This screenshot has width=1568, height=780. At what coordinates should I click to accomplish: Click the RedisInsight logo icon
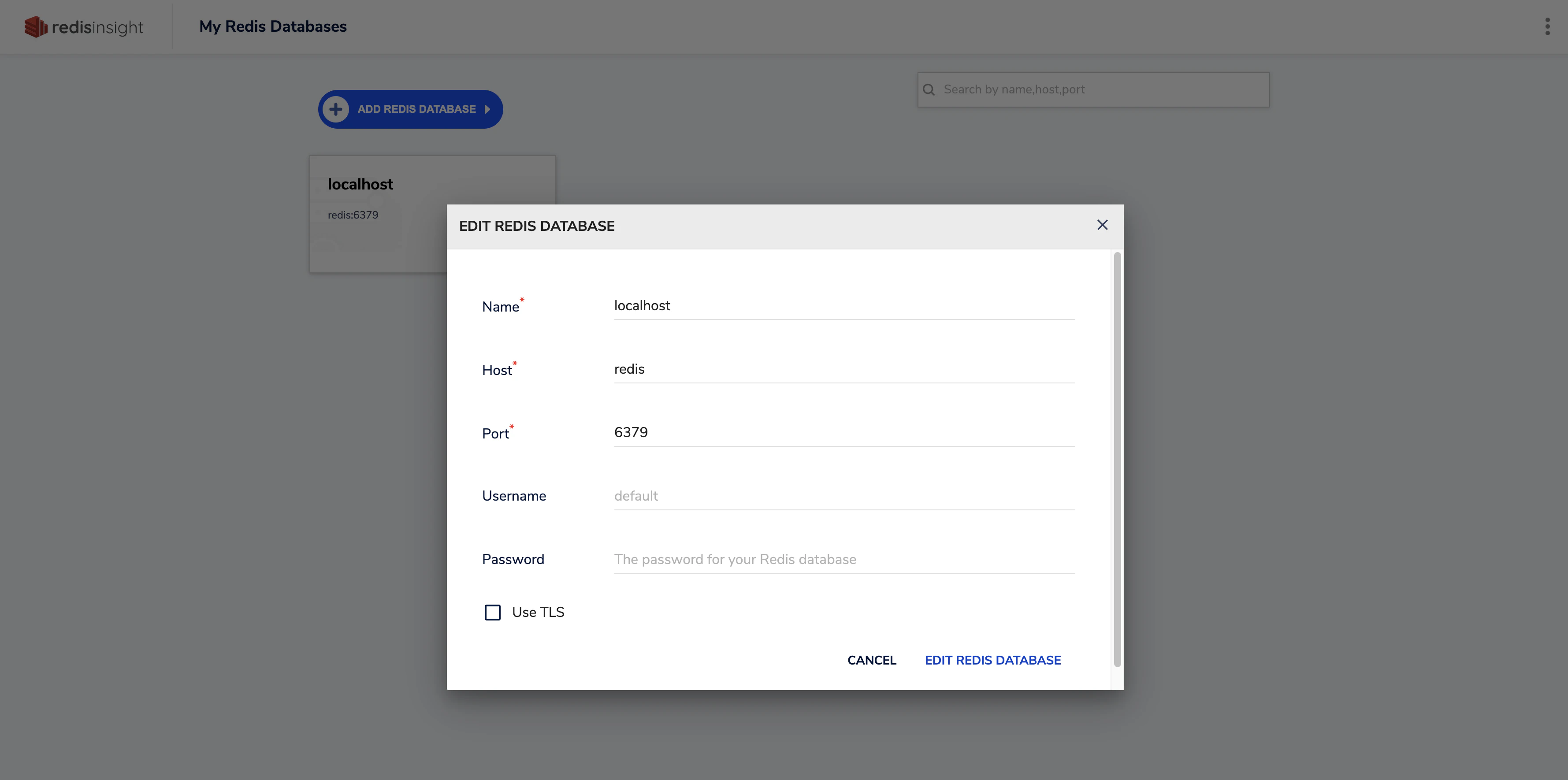pos(35,27)
